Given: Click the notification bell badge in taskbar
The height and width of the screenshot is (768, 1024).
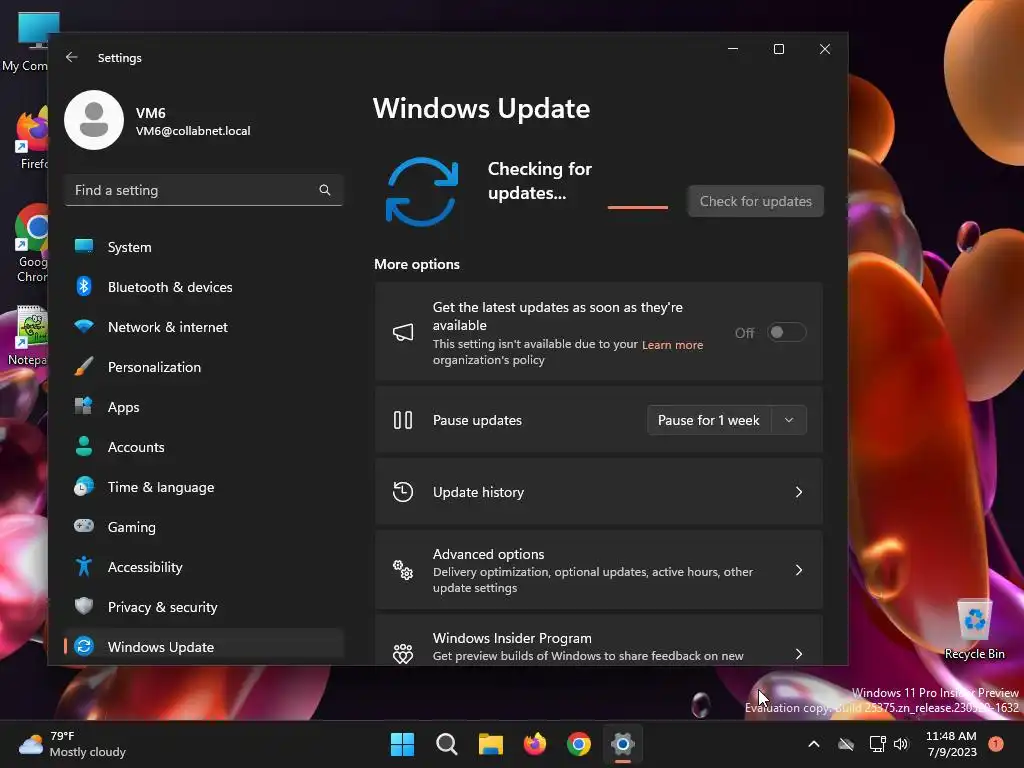Looking at the screenshot, I should click(x=996, y=743).
